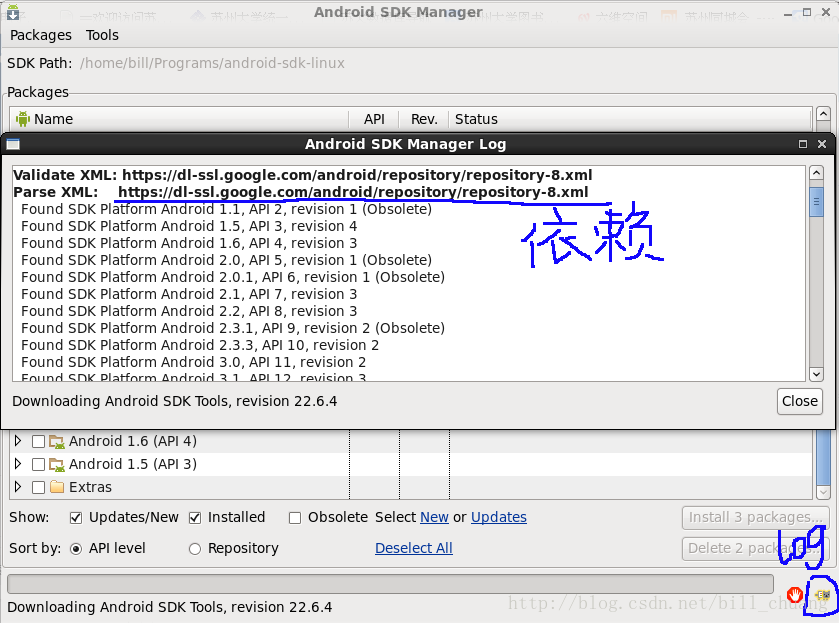Click log line Android 1.5, API 3, revision 4
The height and width of the screenshot is (623, 839).
[189, 226]
